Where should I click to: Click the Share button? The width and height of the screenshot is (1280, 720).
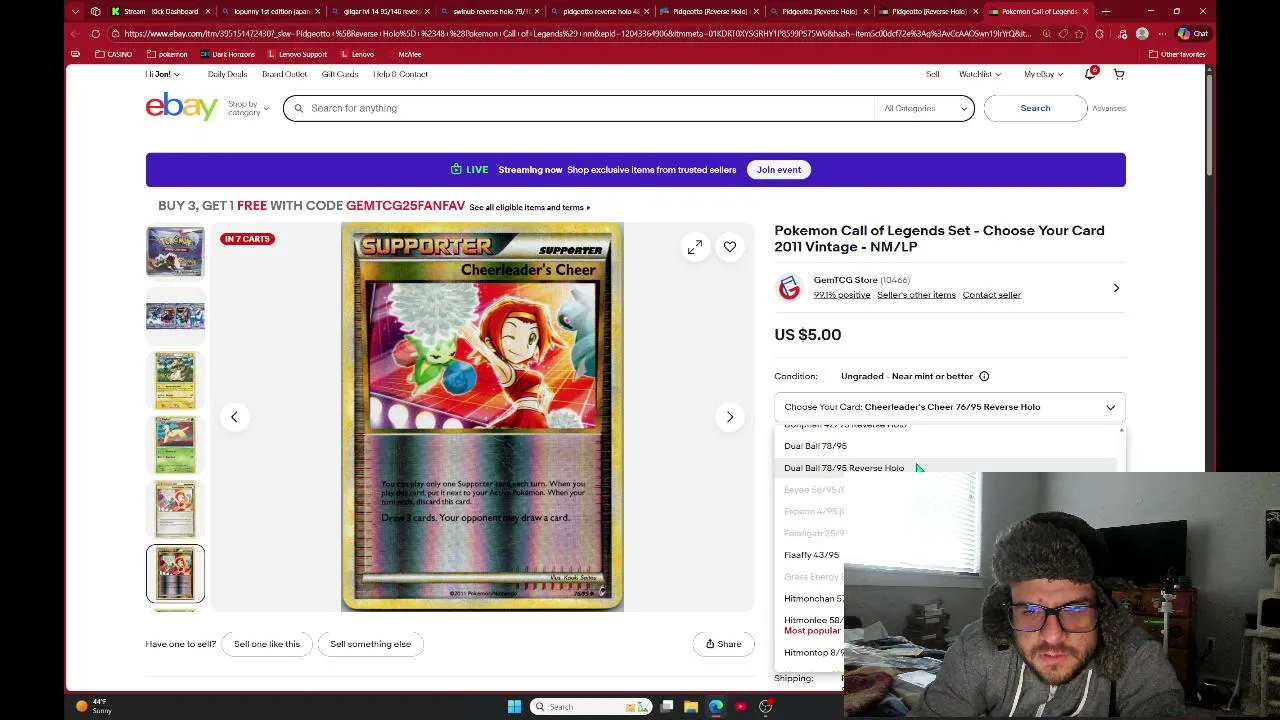click(x=723, y=644)
